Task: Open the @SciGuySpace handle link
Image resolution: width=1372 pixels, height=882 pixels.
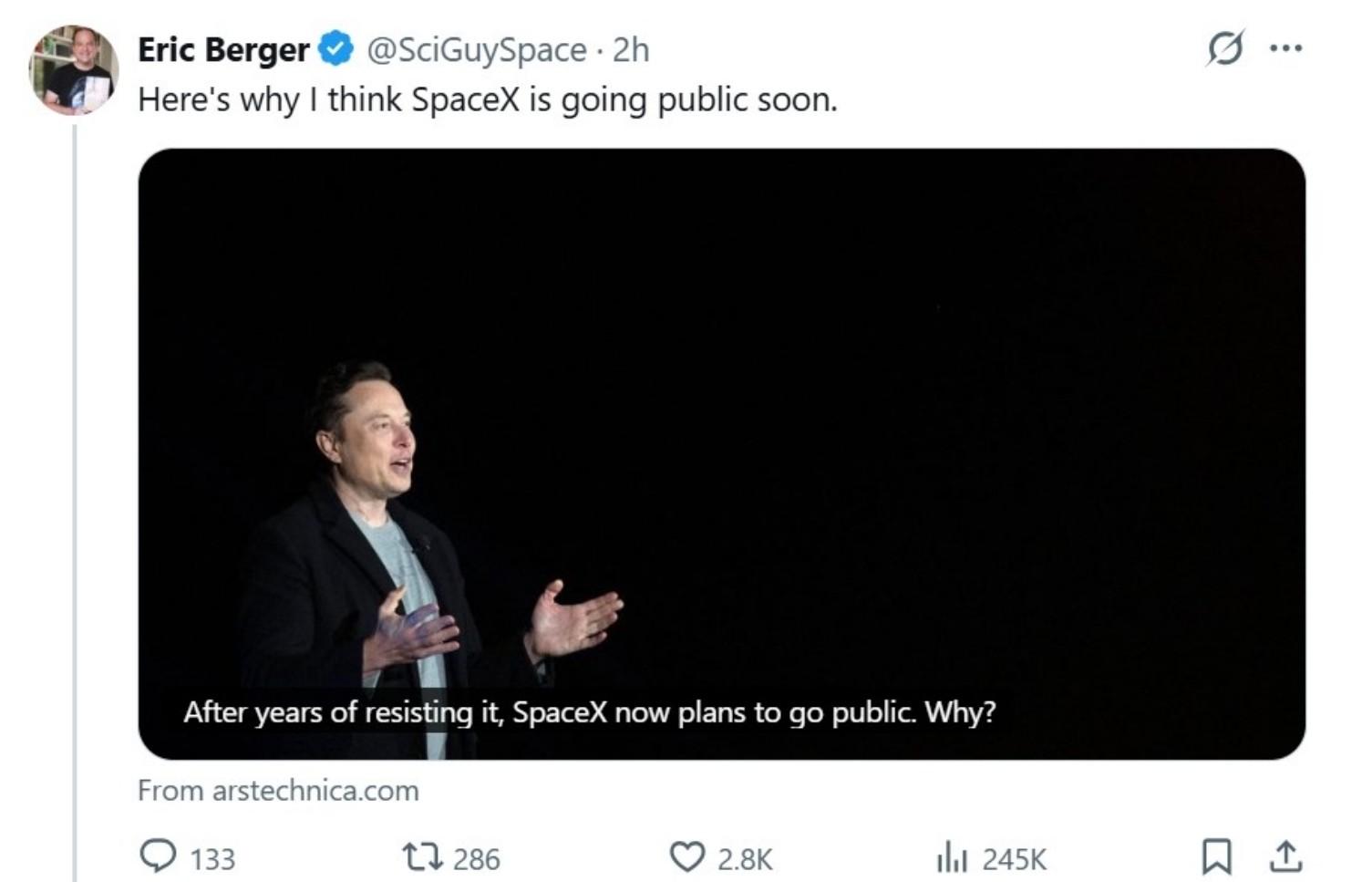Action: [x=476, y=49]
